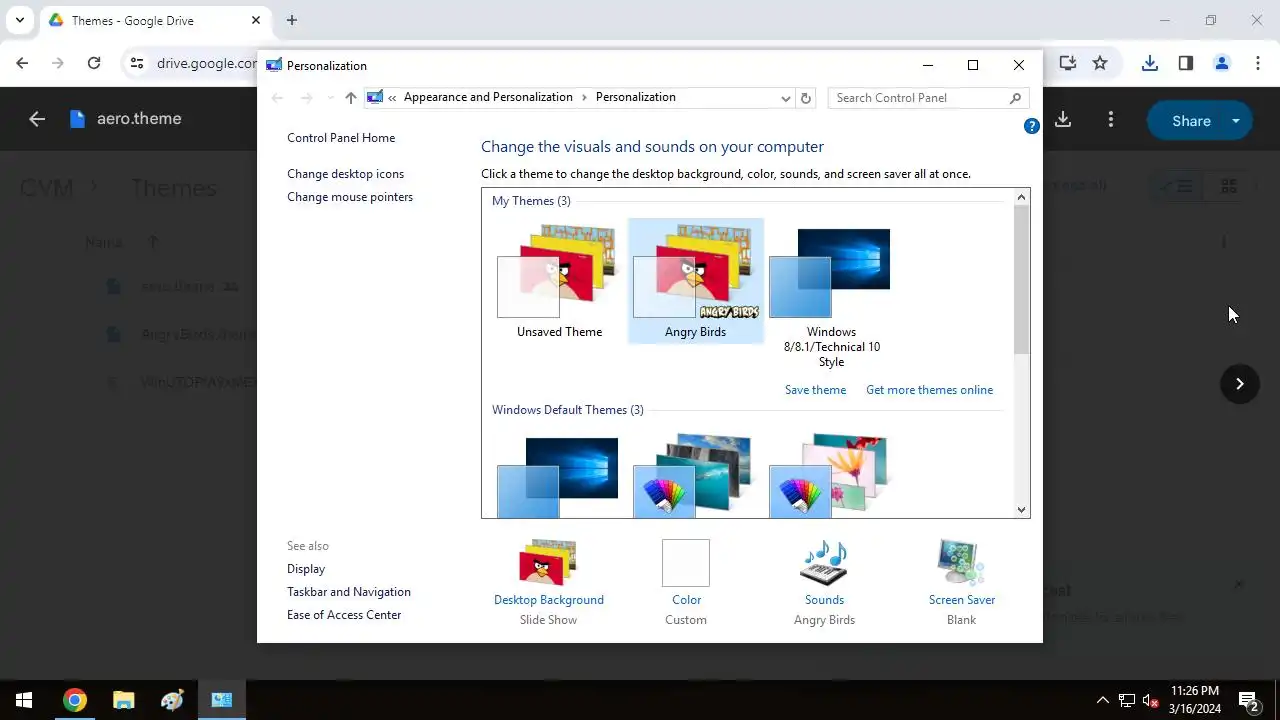Toggle Chrome side panel icon

1186,63
